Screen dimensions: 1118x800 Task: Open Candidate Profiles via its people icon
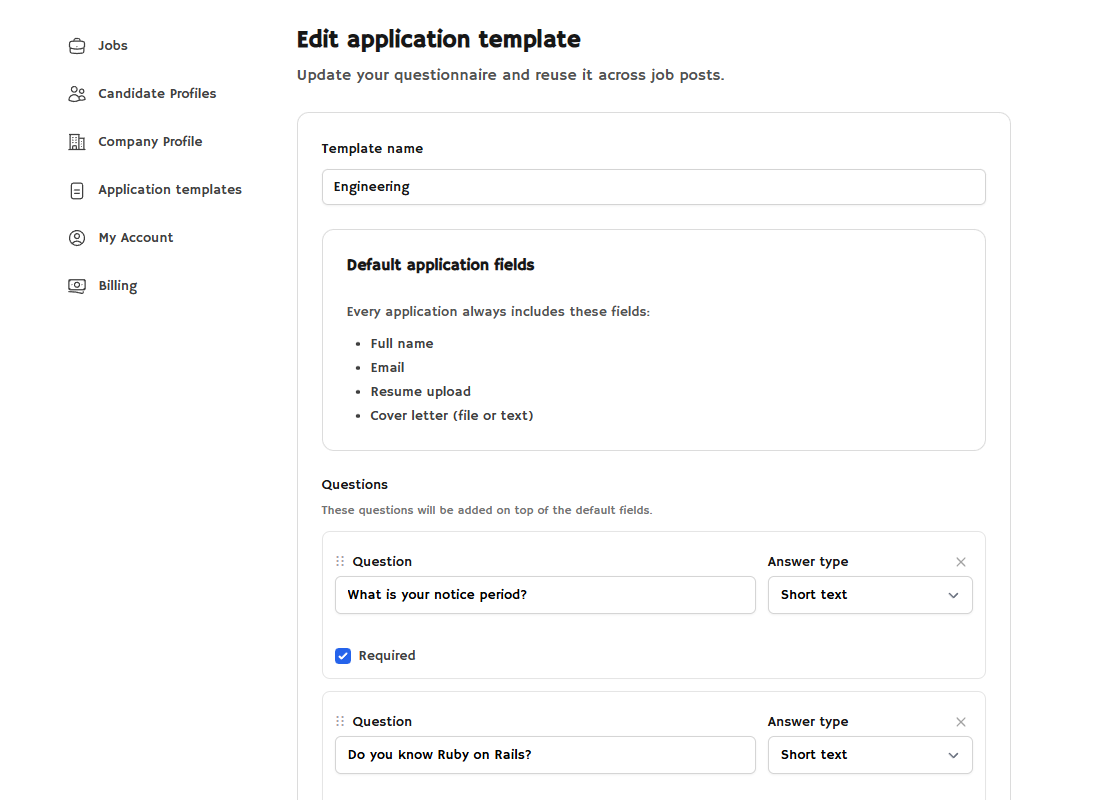[x=76, y=93]
